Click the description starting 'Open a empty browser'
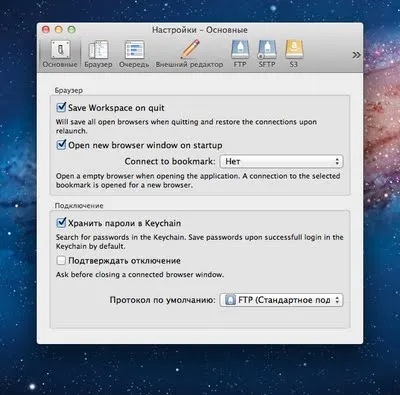The height and width of the screenshot is (395, 400). (x=198, y=180)
